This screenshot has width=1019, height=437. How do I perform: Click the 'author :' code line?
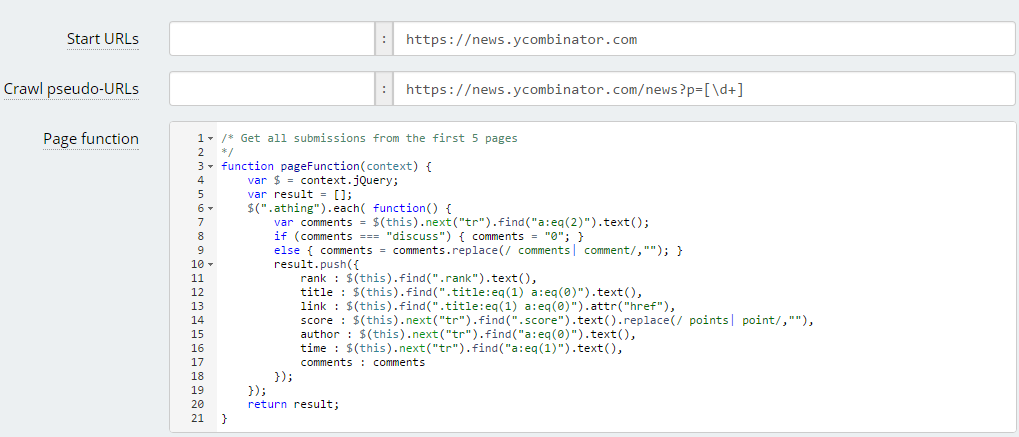467,334
